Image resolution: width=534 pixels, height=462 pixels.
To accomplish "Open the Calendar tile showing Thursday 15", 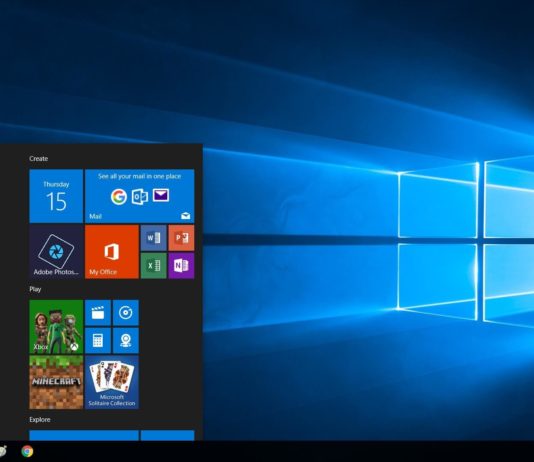I will pyautogui.click(x=56, y=196).
